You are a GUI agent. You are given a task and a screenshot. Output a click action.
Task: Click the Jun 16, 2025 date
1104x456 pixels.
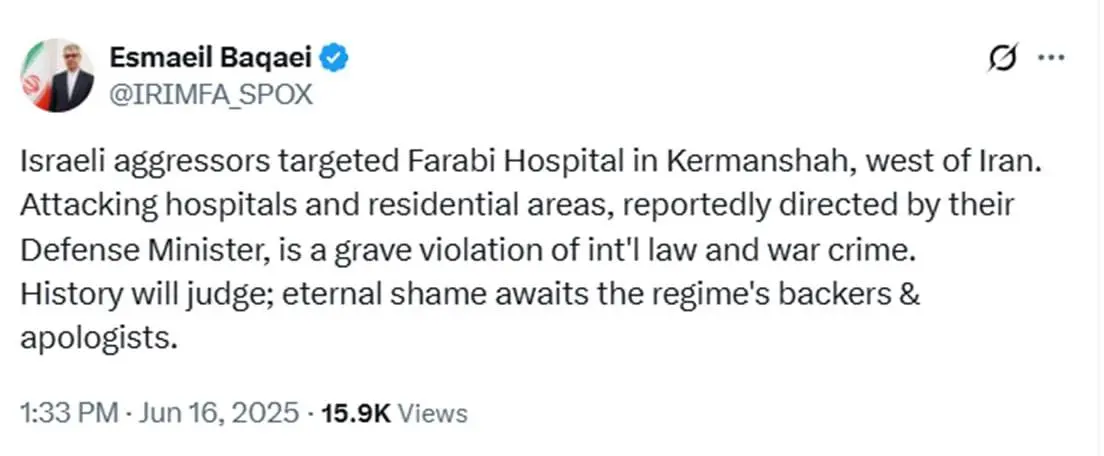pos(218,413)
